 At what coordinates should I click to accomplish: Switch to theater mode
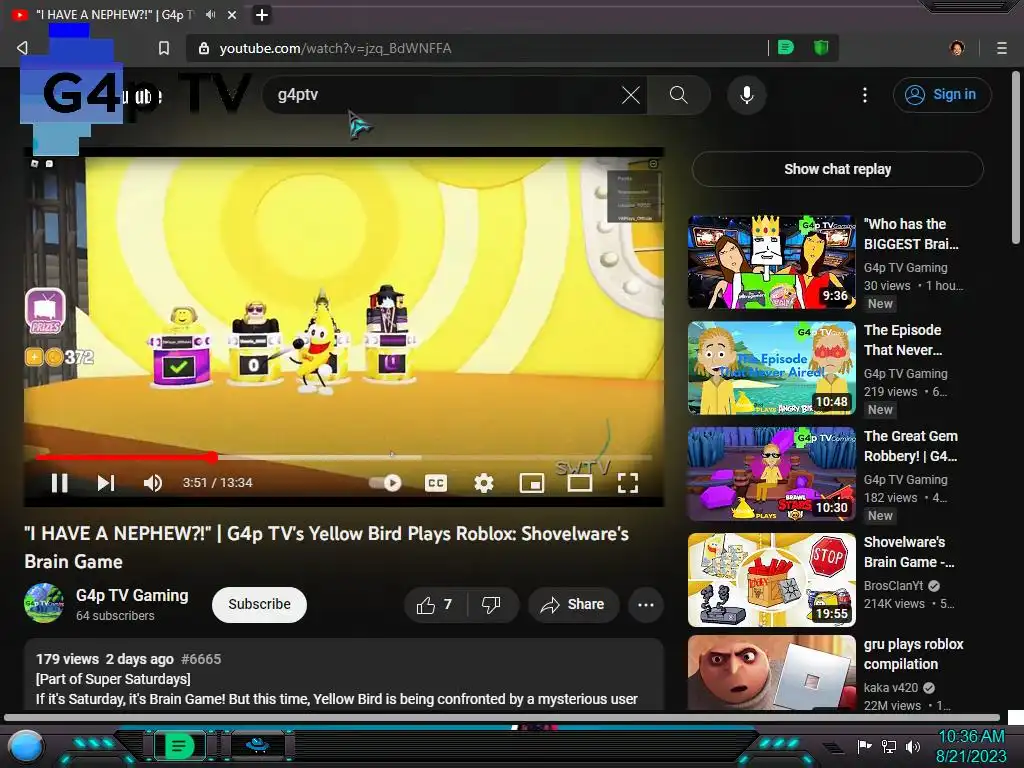coord(580,483)
